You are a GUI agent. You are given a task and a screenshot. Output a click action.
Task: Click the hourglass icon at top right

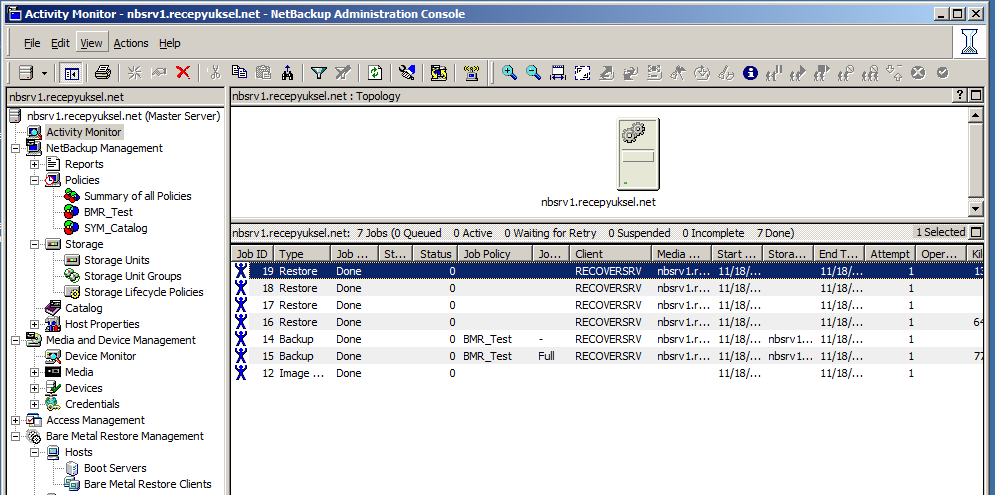(x=969, y=43)
